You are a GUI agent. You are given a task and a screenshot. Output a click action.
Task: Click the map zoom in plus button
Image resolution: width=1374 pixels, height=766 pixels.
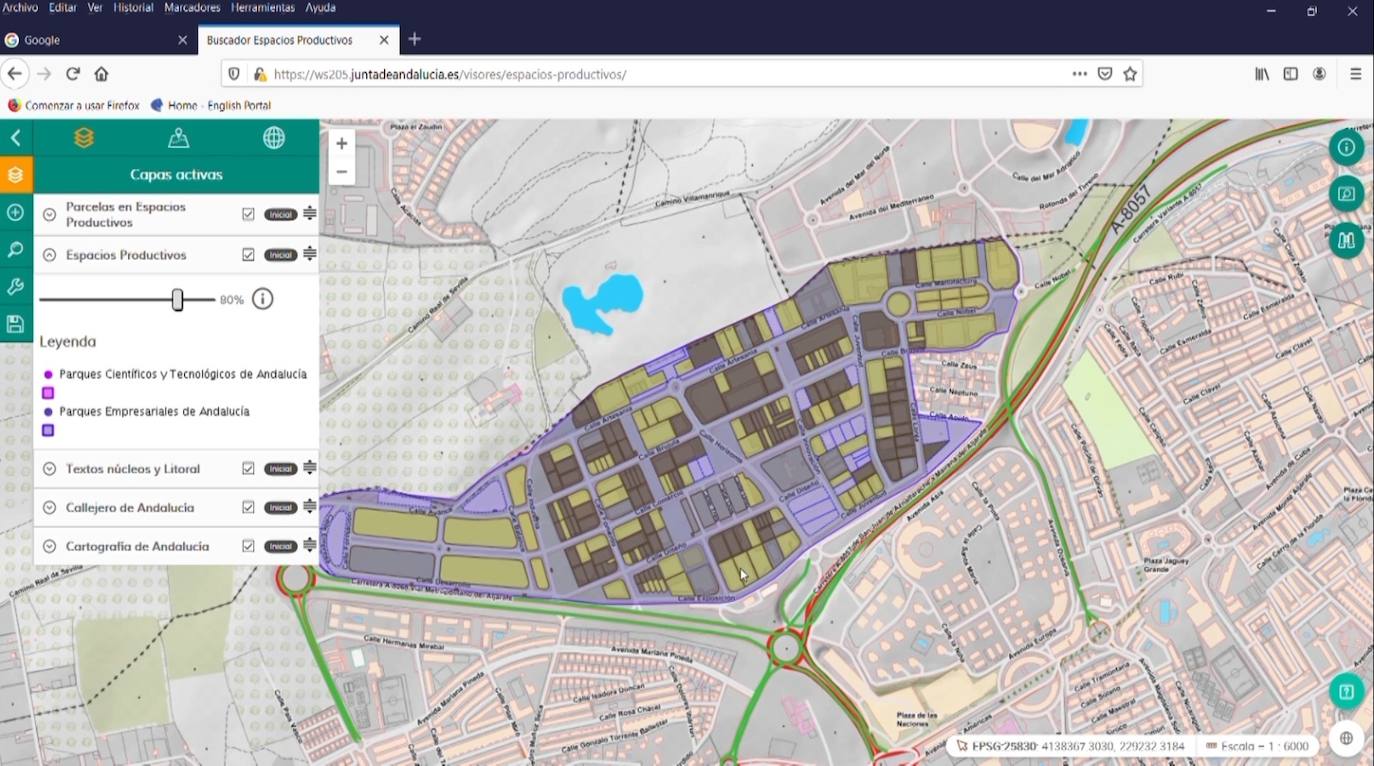point(342,144)
